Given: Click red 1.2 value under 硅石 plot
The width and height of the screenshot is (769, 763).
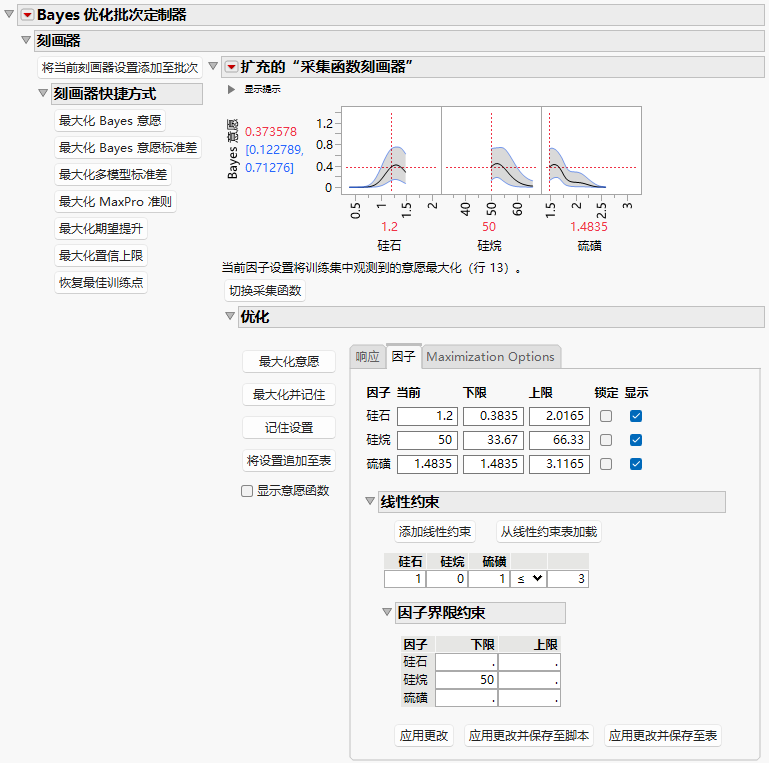Looking at the screenshot, I should tap(389, 227).
